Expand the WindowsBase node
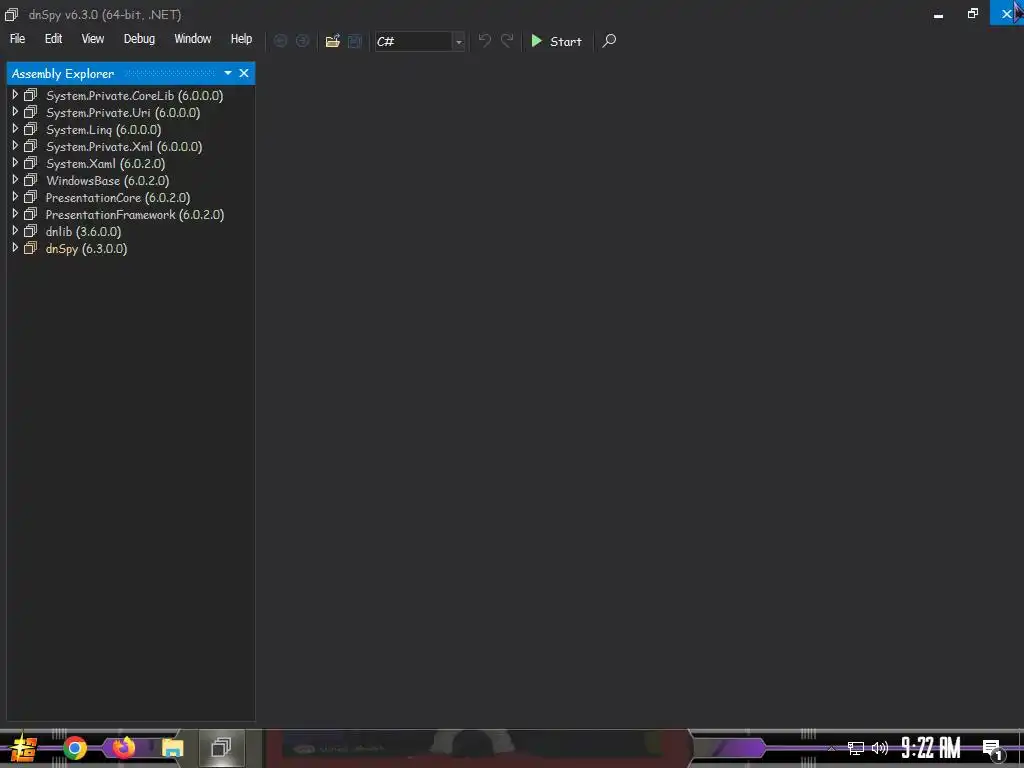 [x=15, y=180]
